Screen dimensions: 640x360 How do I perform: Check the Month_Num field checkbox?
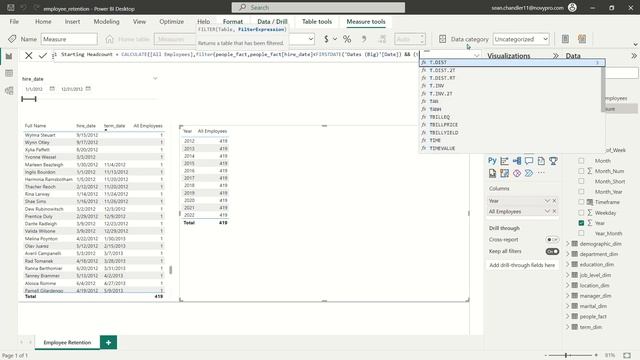point(581,171)
